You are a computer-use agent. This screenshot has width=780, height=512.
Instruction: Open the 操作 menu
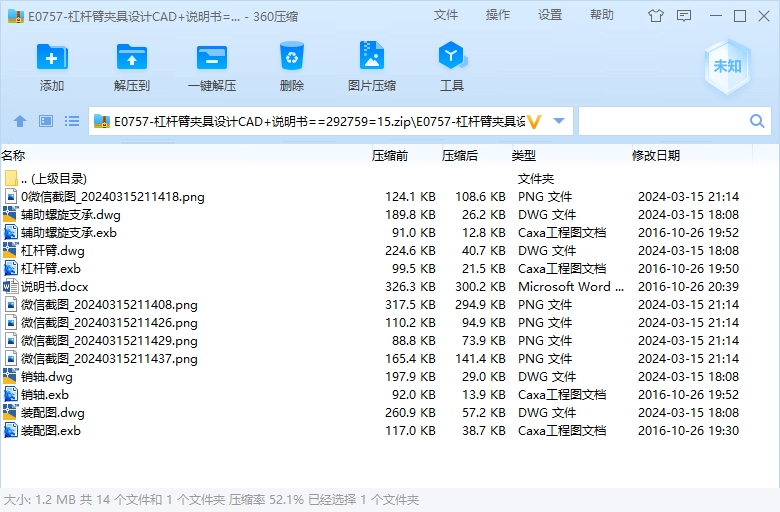tap(498, 15)
